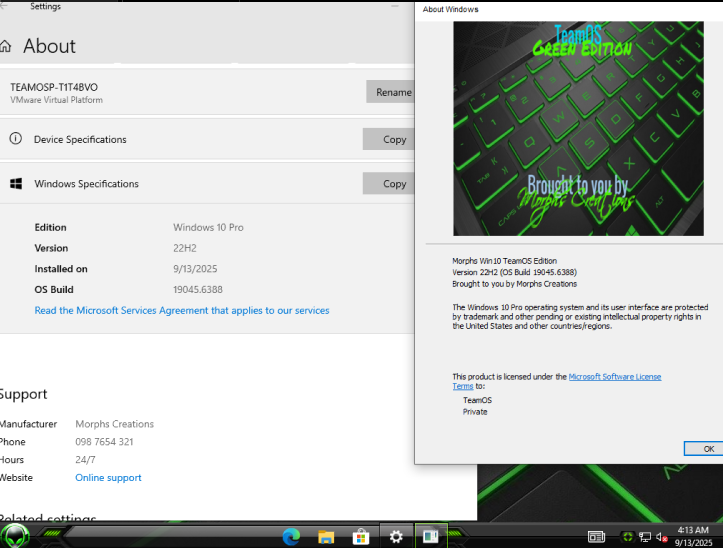Click the taskbar clock showing 4:13 AM

click(693, 536)
